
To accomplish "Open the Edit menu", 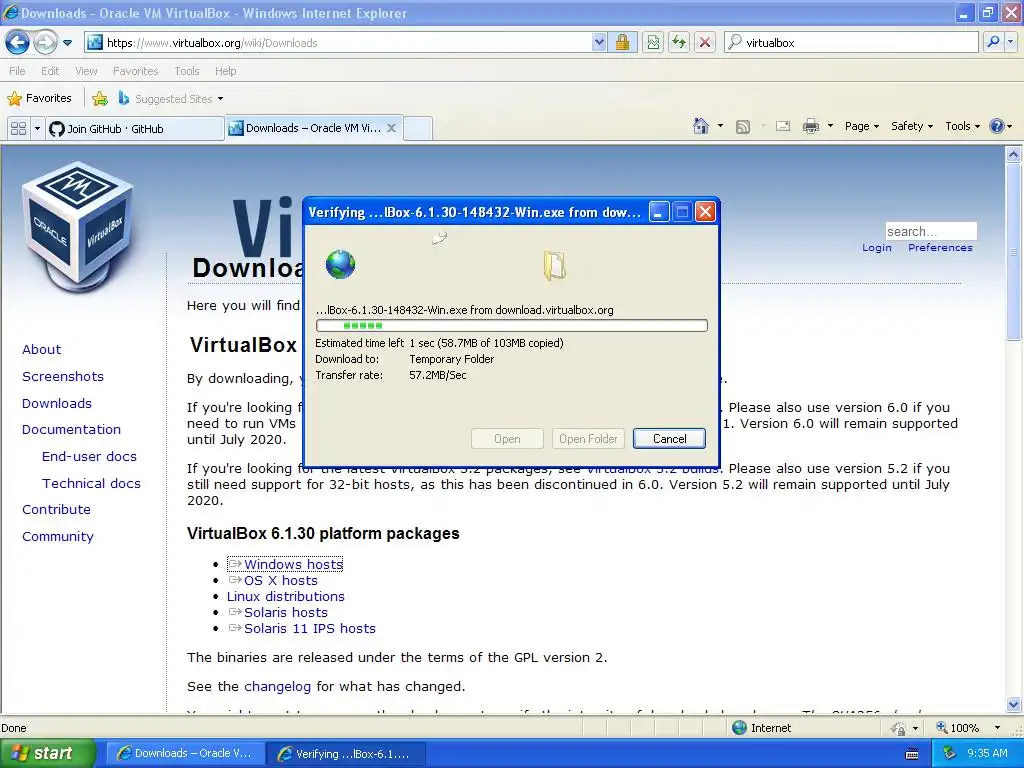I will point(50,71).
